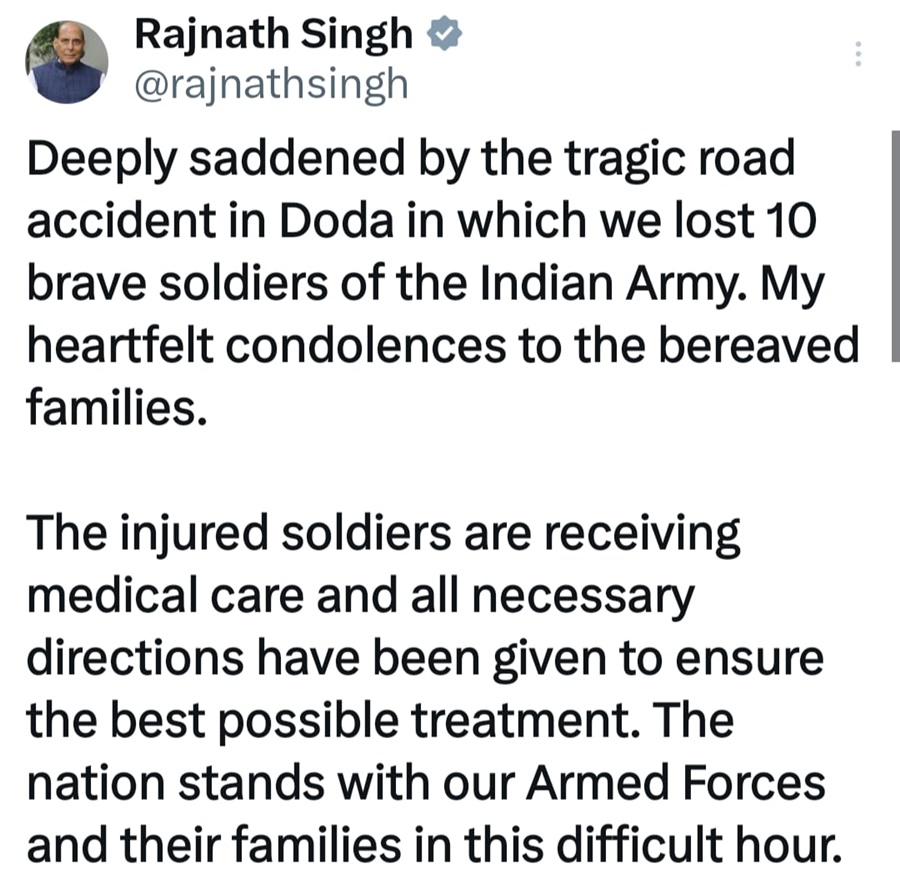Open Rajnath Singh's profile picture

pos(67,62)
